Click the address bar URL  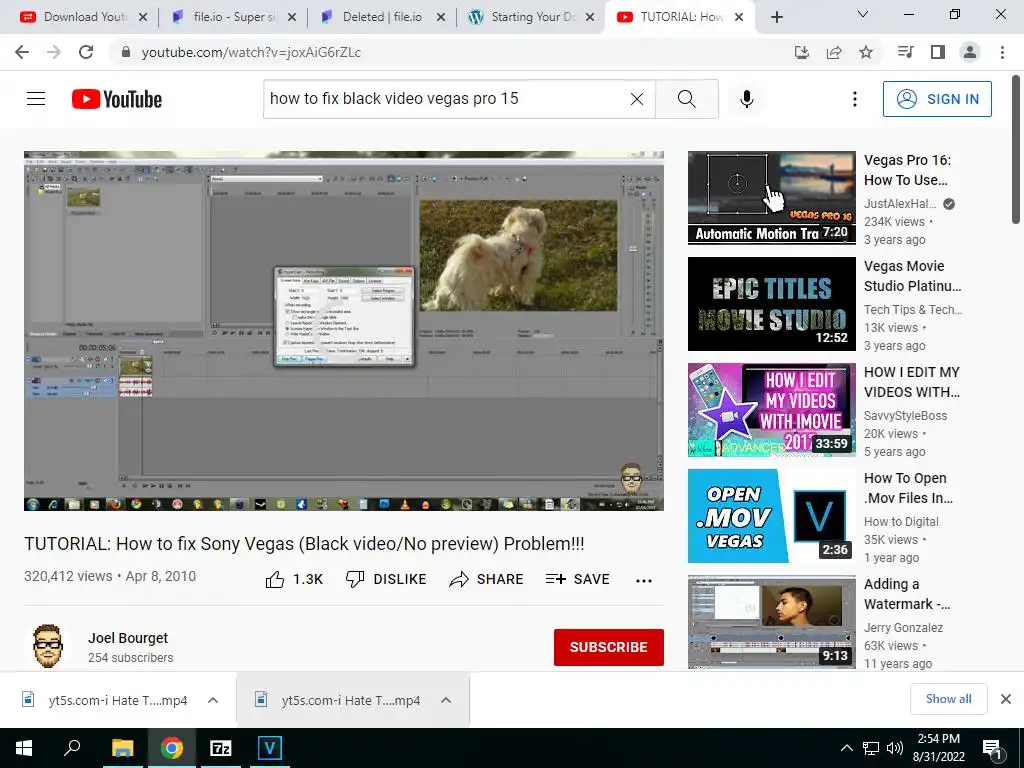point(251,52)
